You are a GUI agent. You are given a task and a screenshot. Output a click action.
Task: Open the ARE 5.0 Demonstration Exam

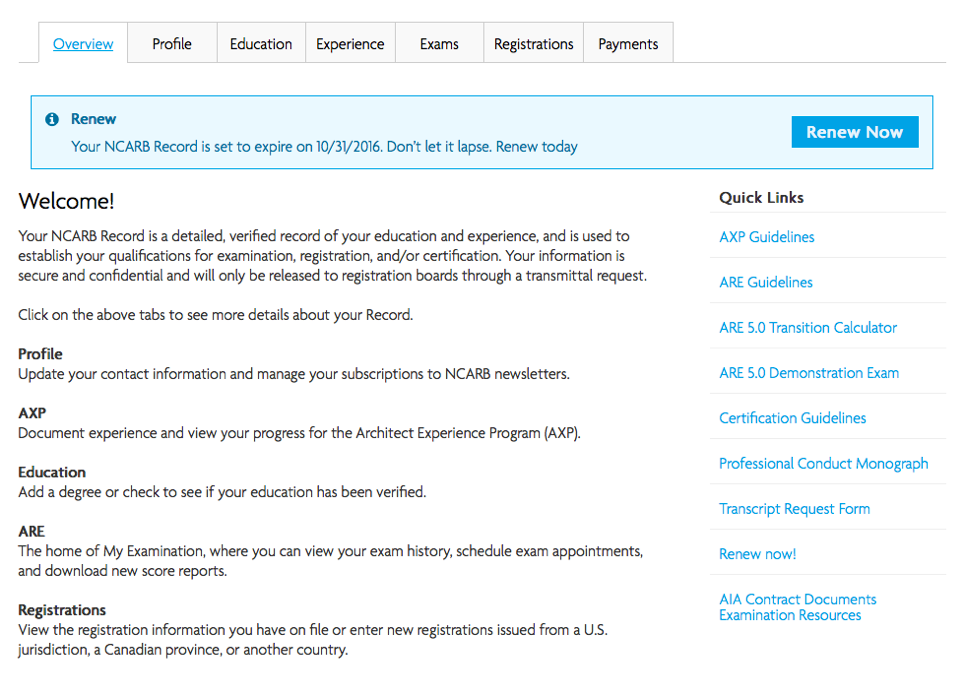click(x=808, y=372)
